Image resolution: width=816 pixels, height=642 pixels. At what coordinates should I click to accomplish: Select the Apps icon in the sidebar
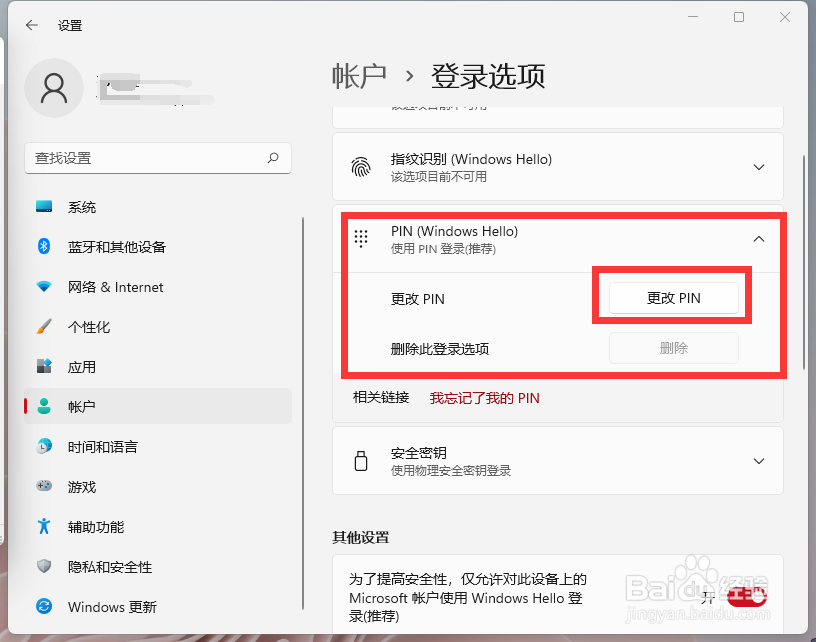[44, 366]
